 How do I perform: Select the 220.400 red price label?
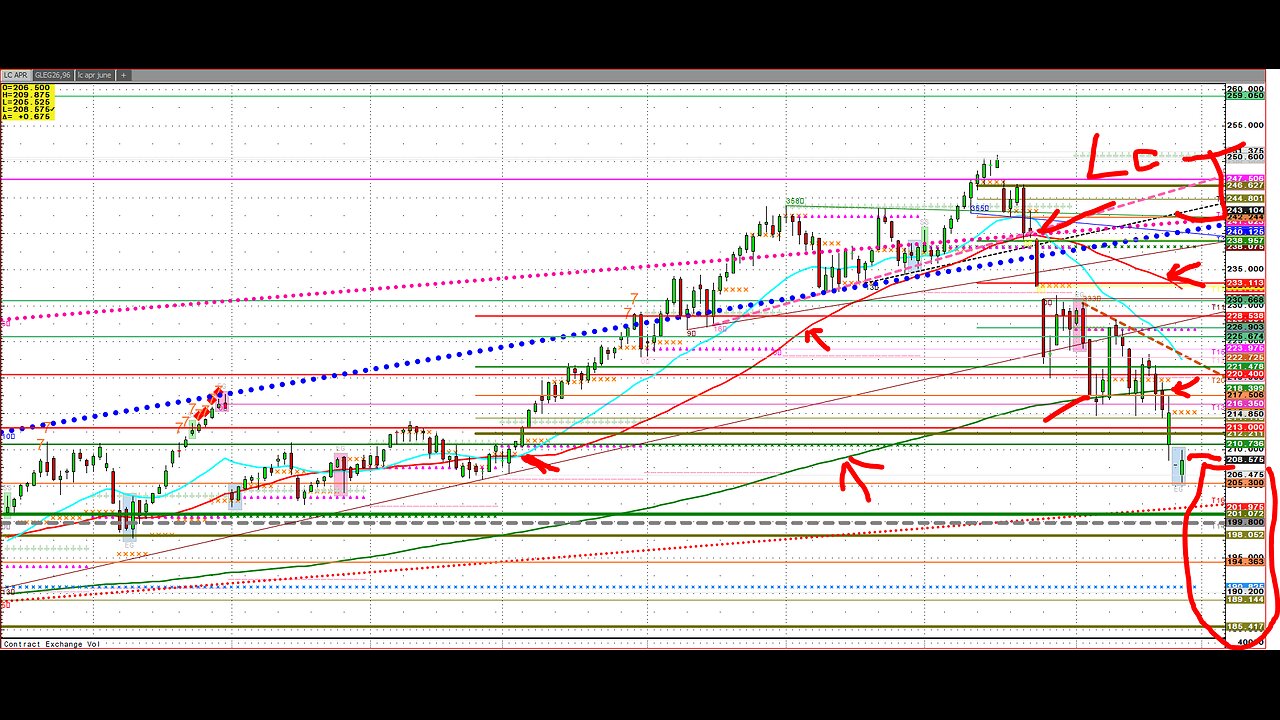[1245, 374]
